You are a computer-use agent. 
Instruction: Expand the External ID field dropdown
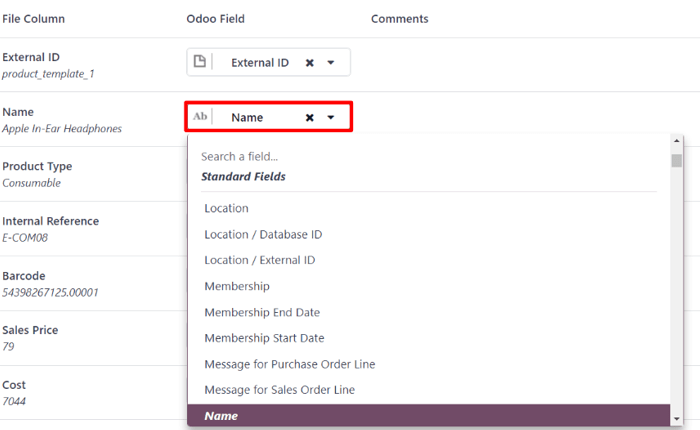[331, 63]
